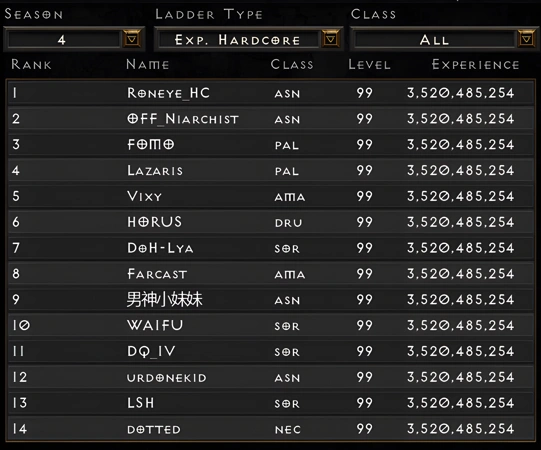Click the dotted necromancer entry
The image size is (541, 450).
click(271, 429)
